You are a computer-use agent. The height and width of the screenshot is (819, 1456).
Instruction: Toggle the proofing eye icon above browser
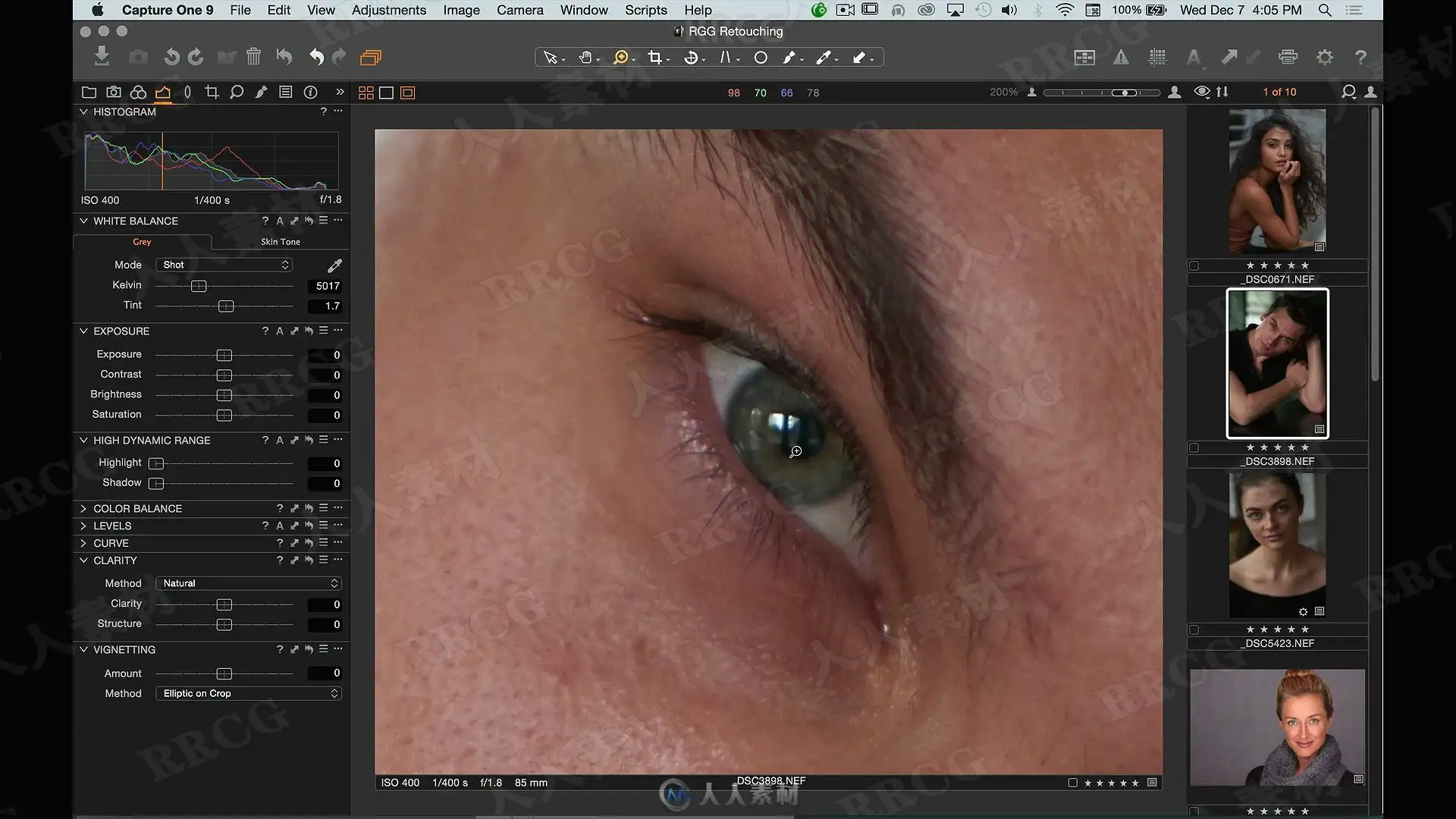(1201, 92)
